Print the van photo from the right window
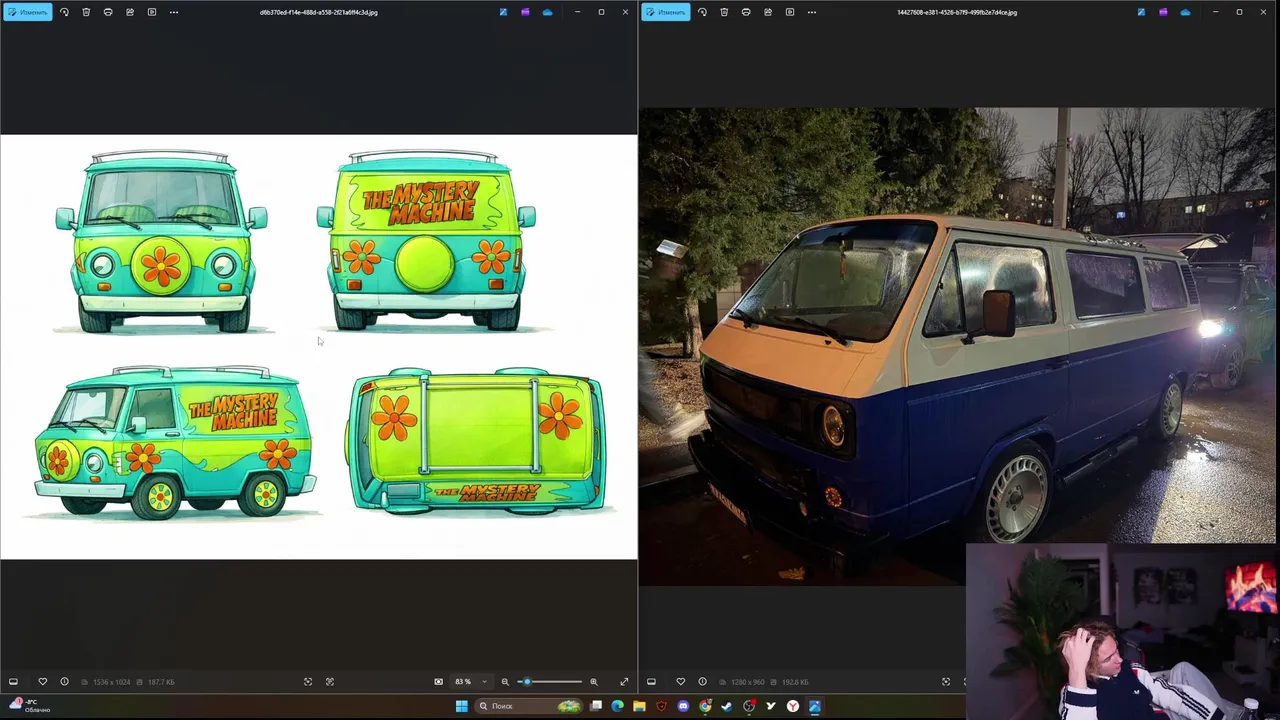Image resolution: width=1280 pixels, height=720 pixels. [746, 12]
